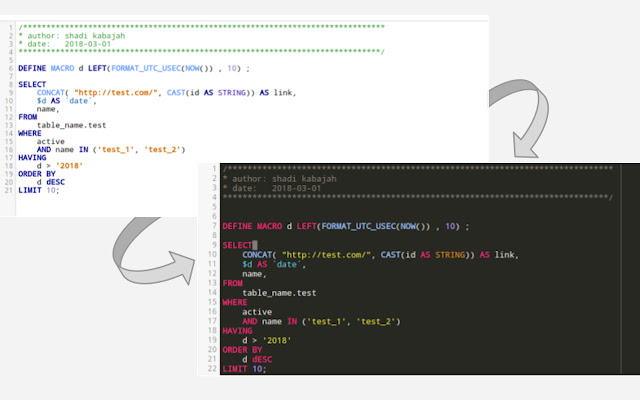The height and width of the screenshot is (400, 640).
Task: Click CAST function in the dark editor
Action: point(391,255)
